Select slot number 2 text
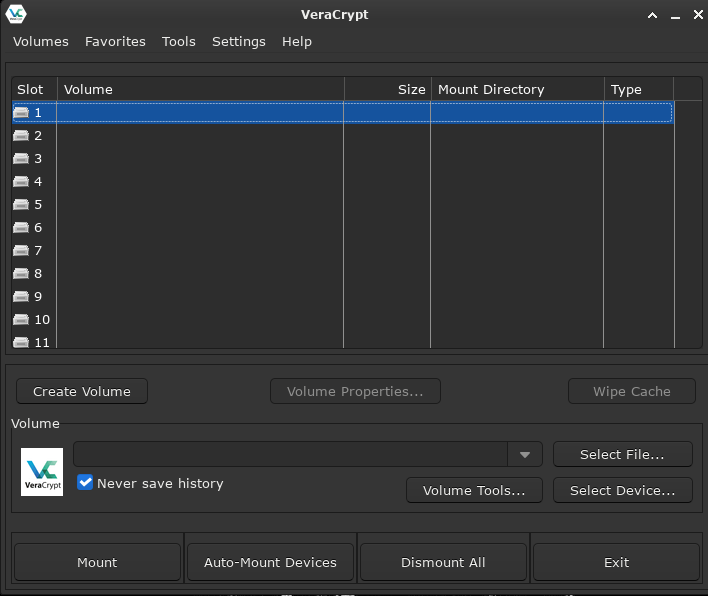The image size is (708, 596). click(38, 135)
